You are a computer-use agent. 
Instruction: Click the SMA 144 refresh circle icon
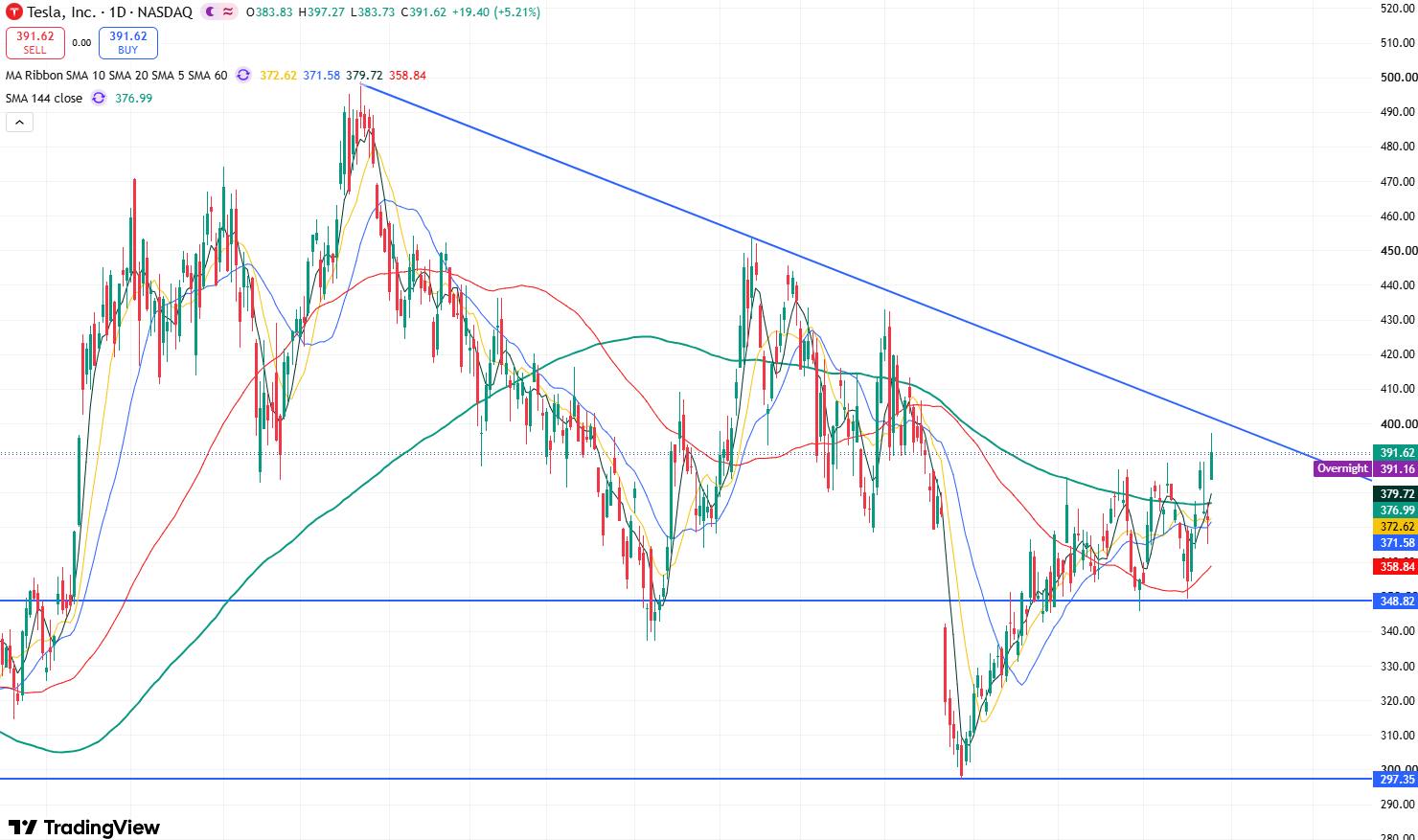pyautogui.click(x=99, y=98)
